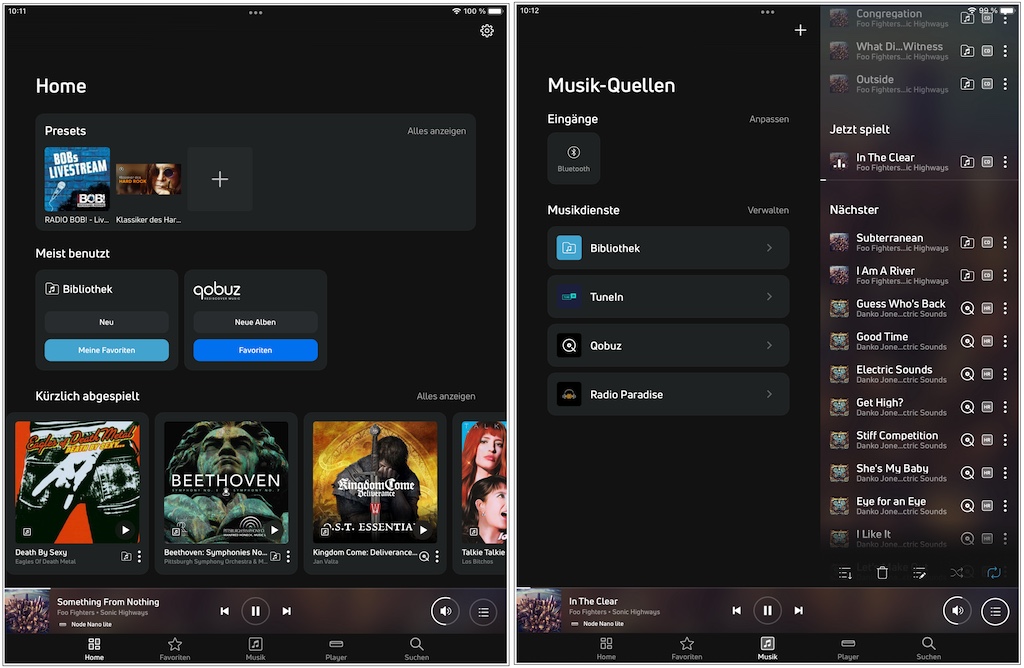1024x668 pixels.
Task: Select I Am A River in queue
Action: [x=889, y=275]
